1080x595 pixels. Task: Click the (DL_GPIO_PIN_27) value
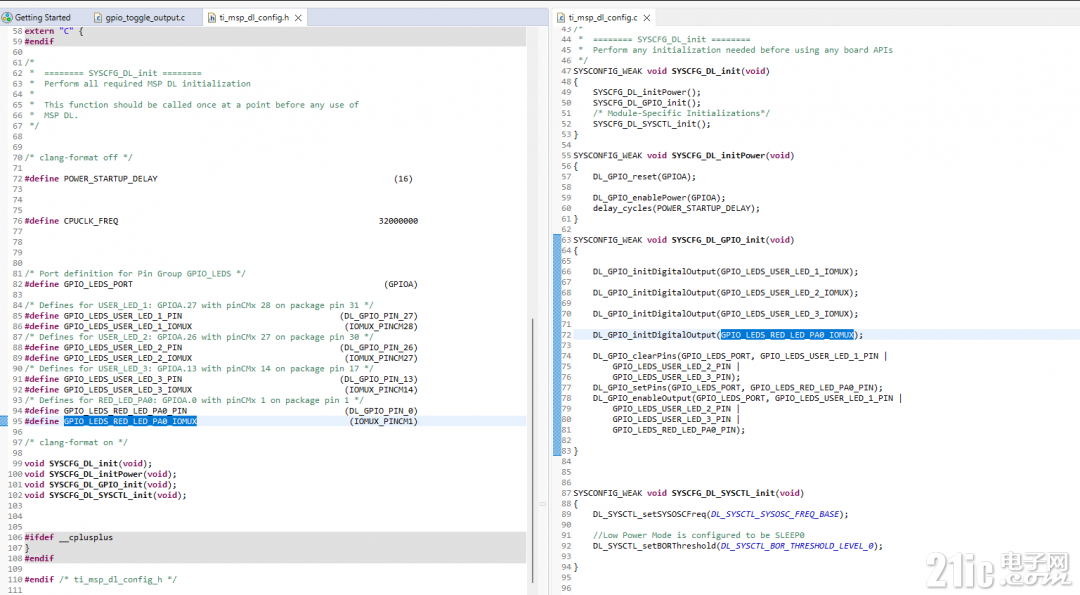[x=379, y=315]
